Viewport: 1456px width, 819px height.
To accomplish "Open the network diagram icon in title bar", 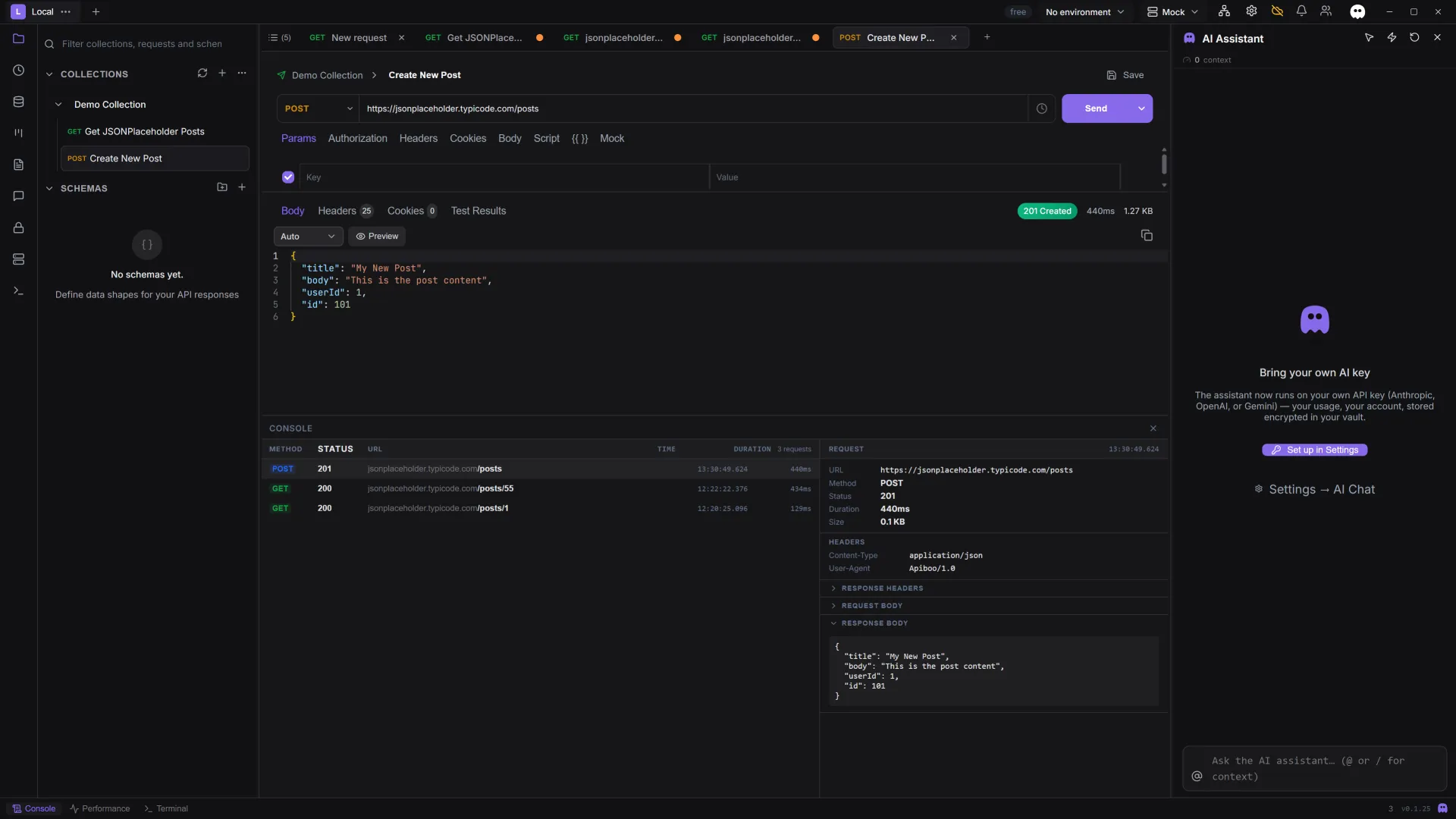I will [x=1224, y=11].
